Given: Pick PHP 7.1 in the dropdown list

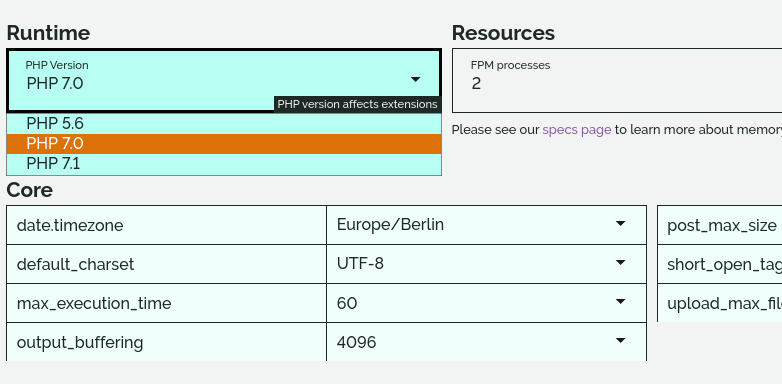Looking at the screenshot, I should click(224, 164).
